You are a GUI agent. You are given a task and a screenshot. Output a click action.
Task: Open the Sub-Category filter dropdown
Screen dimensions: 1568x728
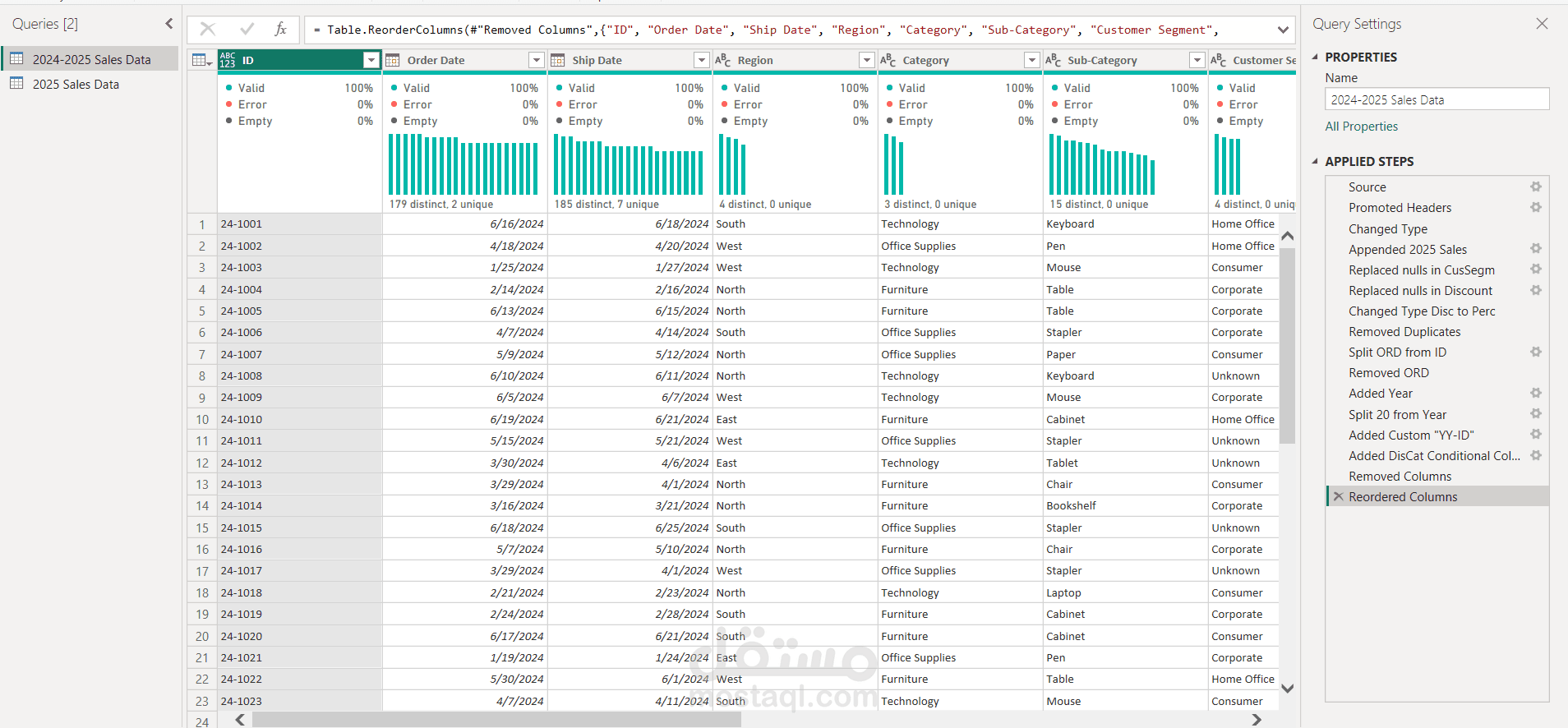(1197, 60)
